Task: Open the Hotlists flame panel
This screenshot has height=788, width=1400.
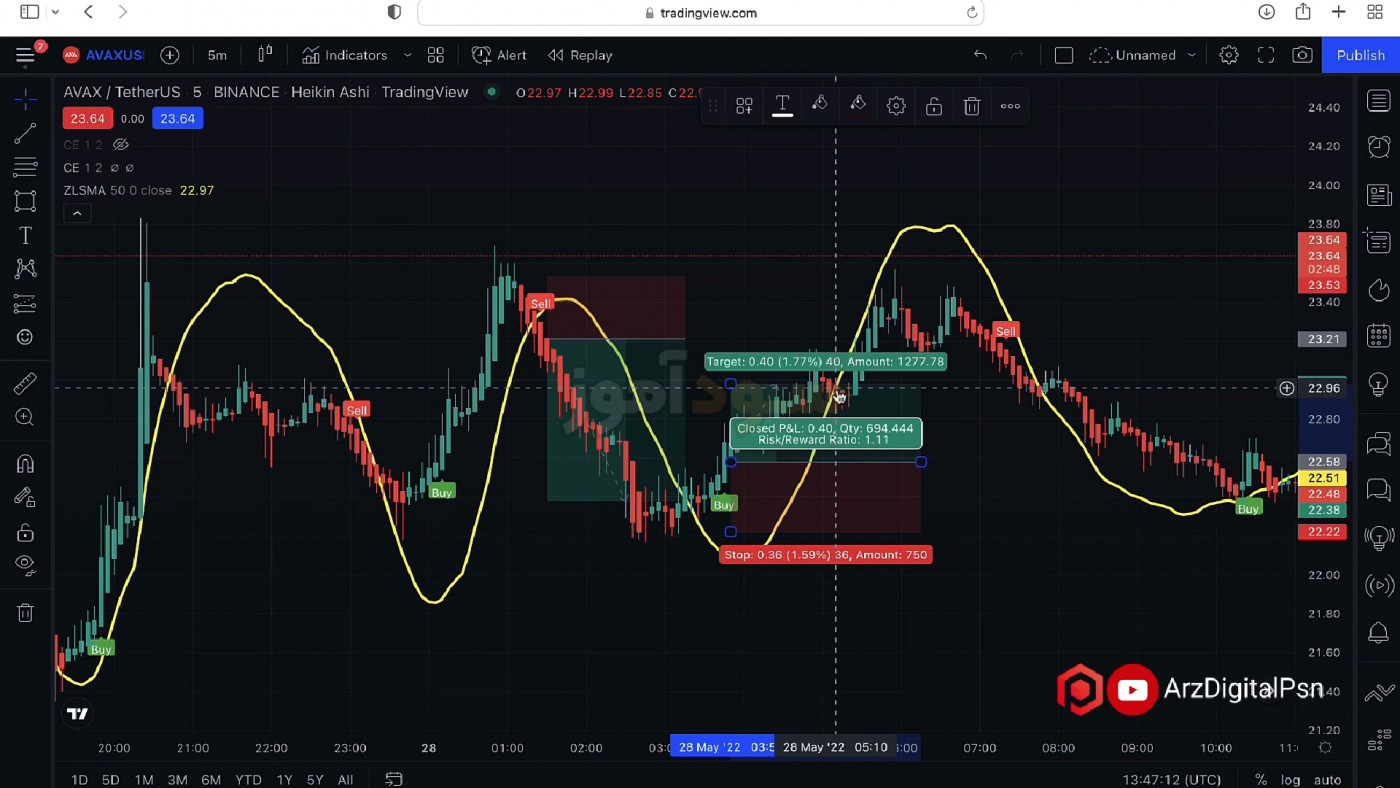Action: pos(1379,290)
